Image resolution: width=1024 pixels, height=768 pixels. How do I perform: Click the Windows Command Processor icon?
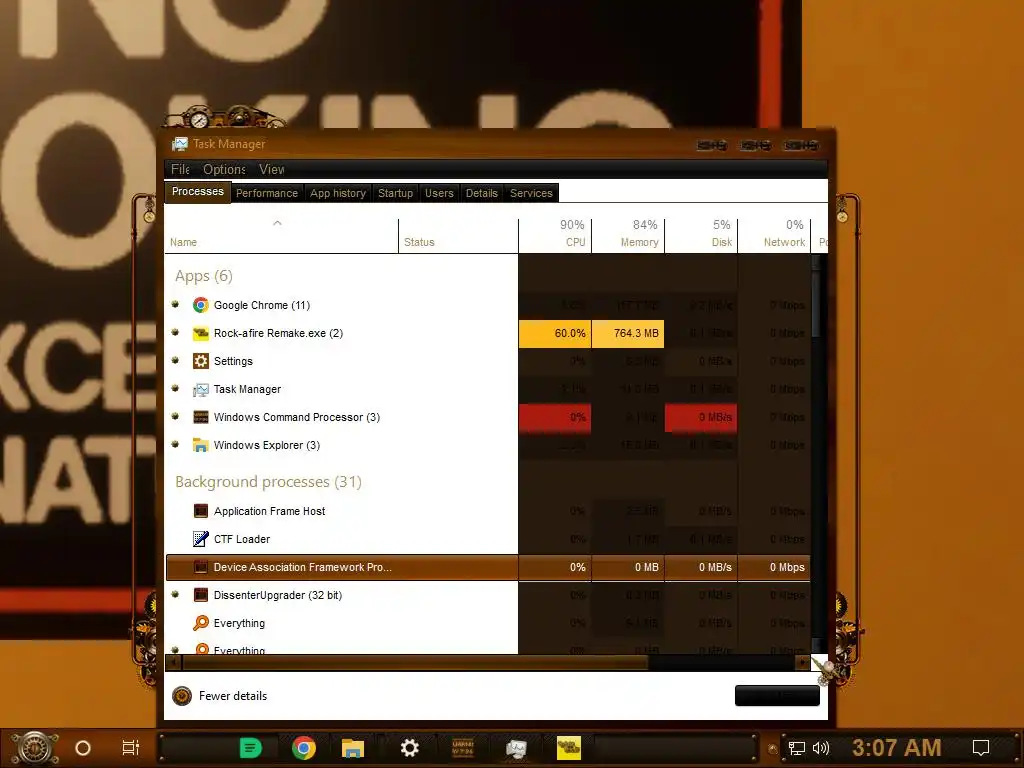click(200, 417)
